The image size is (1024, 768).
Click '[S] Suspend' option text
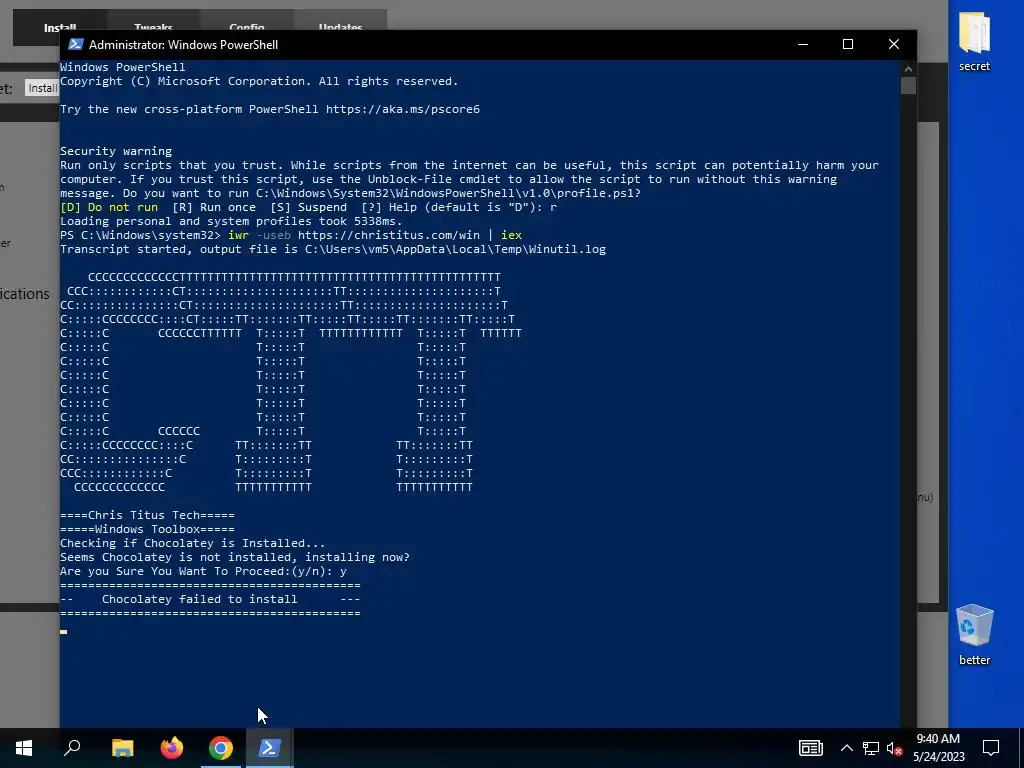309,207
